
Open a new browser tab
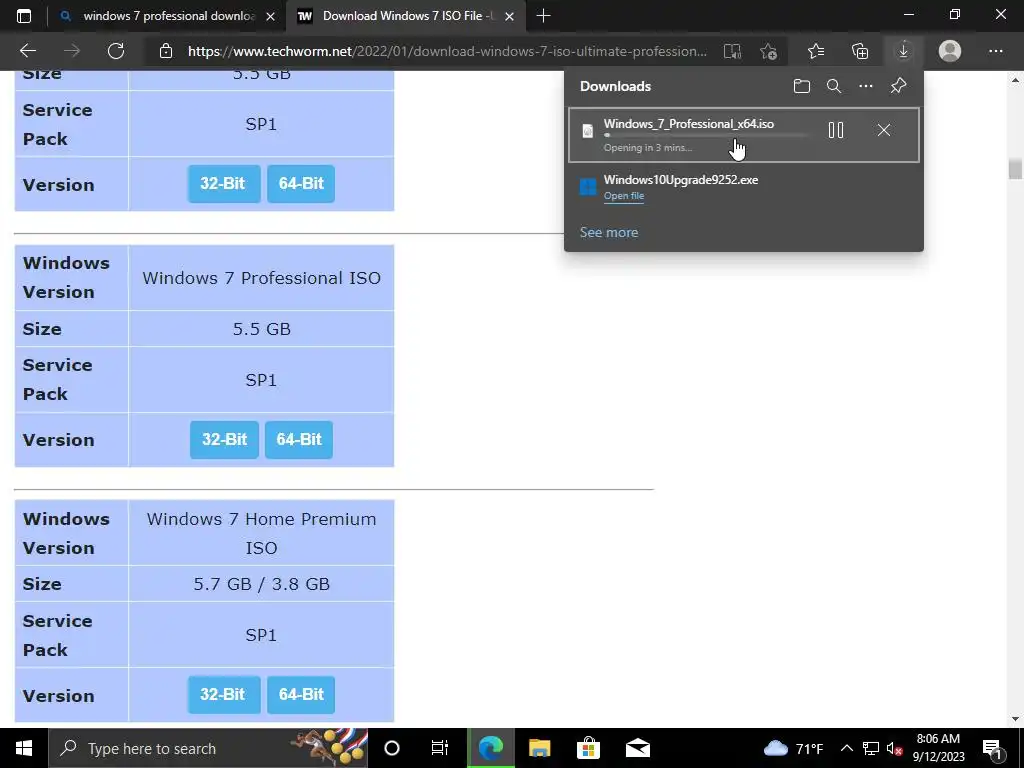(543, 16)
